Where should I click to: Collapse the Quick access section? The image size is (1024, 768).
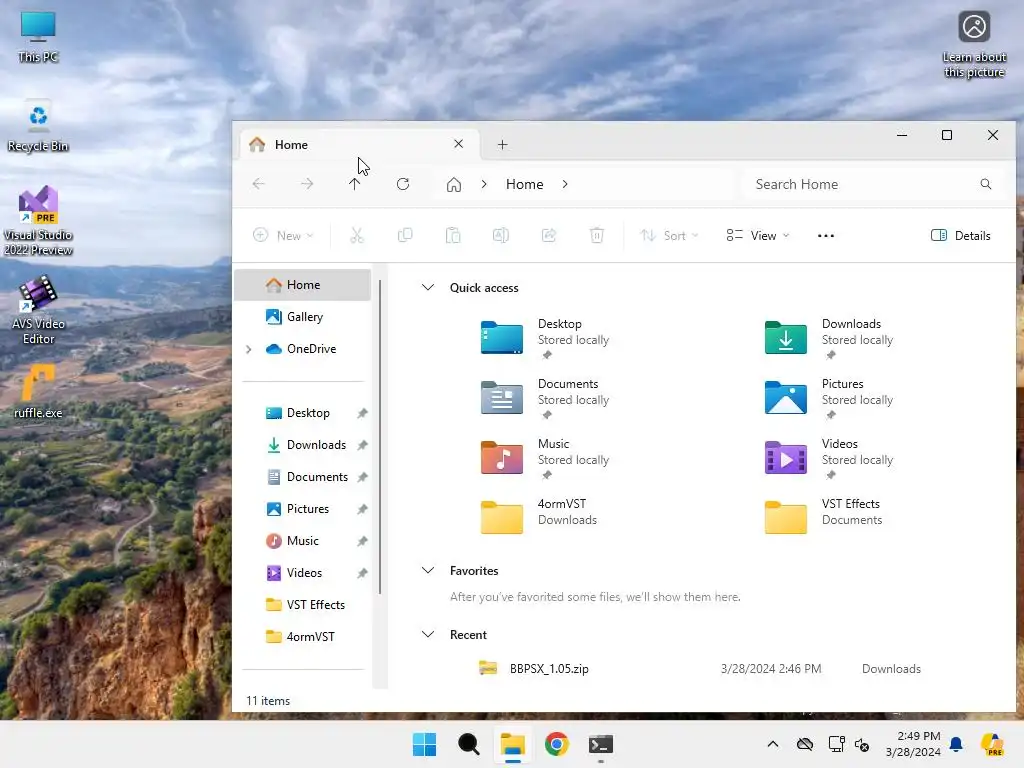(428, 287)
